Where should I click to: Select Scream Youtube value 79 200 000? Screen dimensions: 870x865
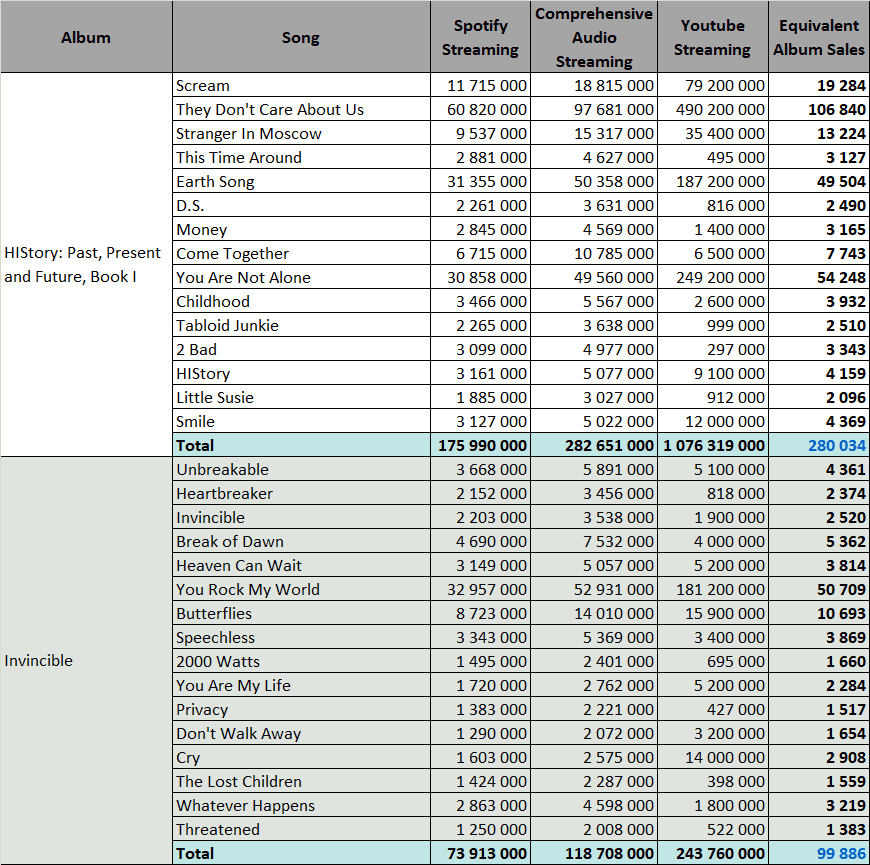(713, 85)
